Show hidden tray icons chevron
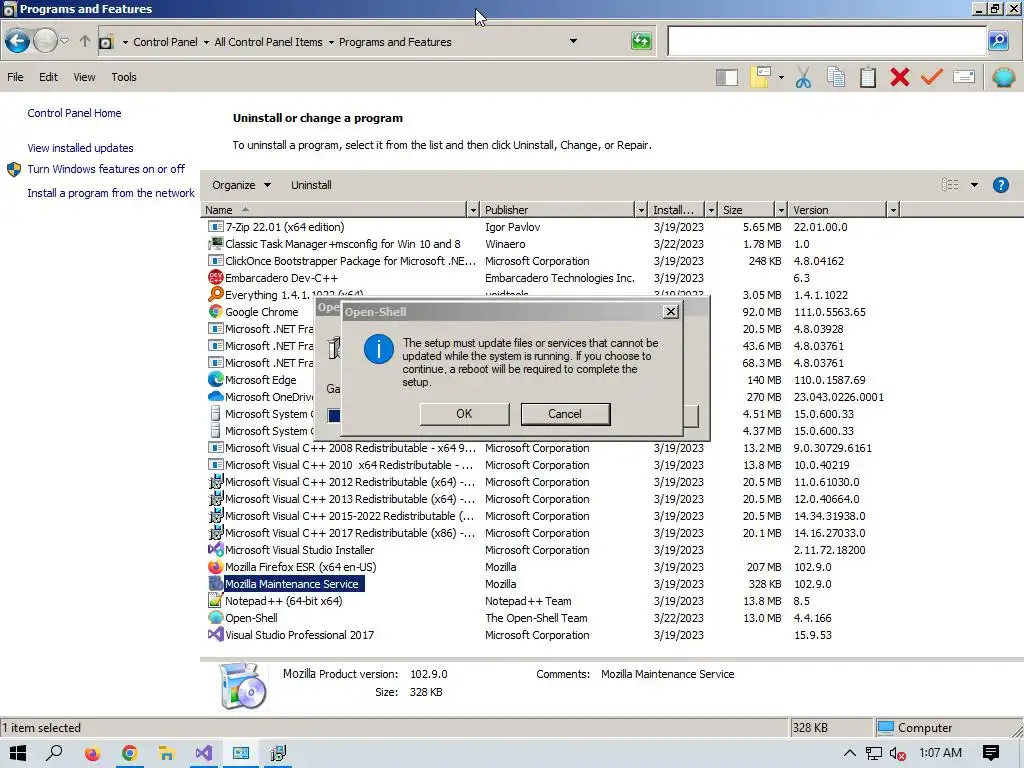Image resolution: width=1024 pixels, height=768 pixels. (x=850, y=753)
